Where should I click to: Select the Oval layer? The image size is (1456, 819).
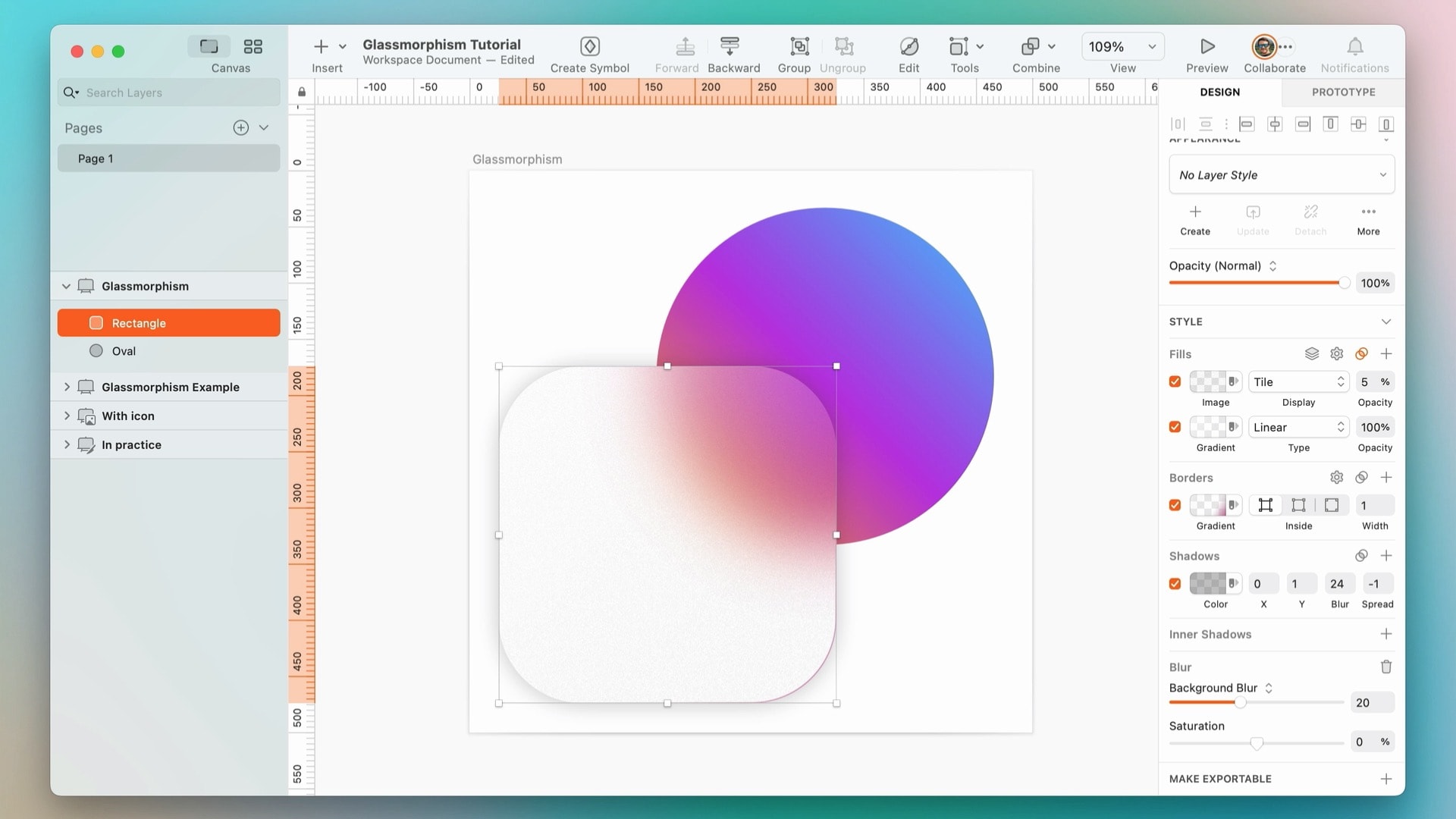(124, 351)
